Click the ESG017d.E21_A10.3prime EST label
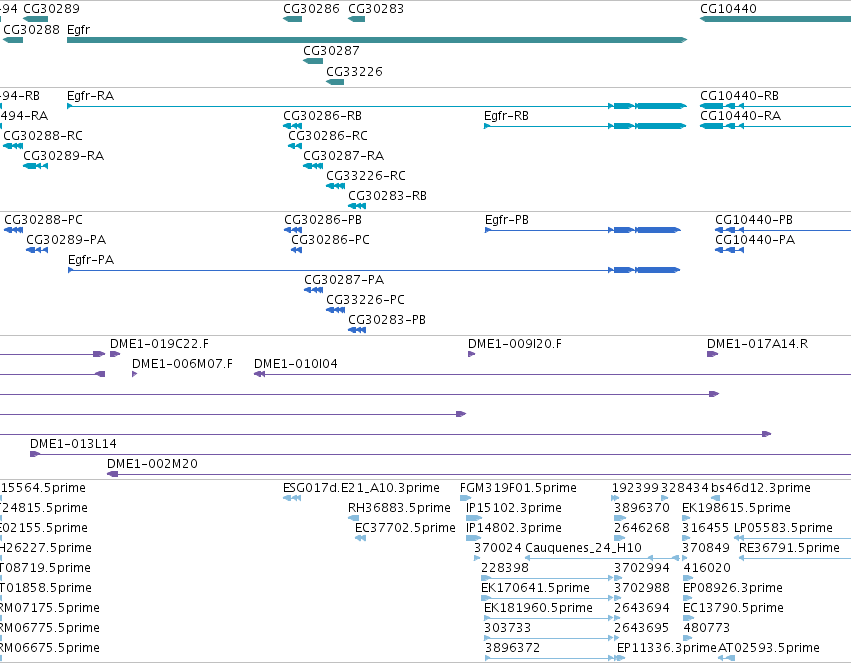Image resolution: width=851 pixels, height=663 pixels. (361, 488)
